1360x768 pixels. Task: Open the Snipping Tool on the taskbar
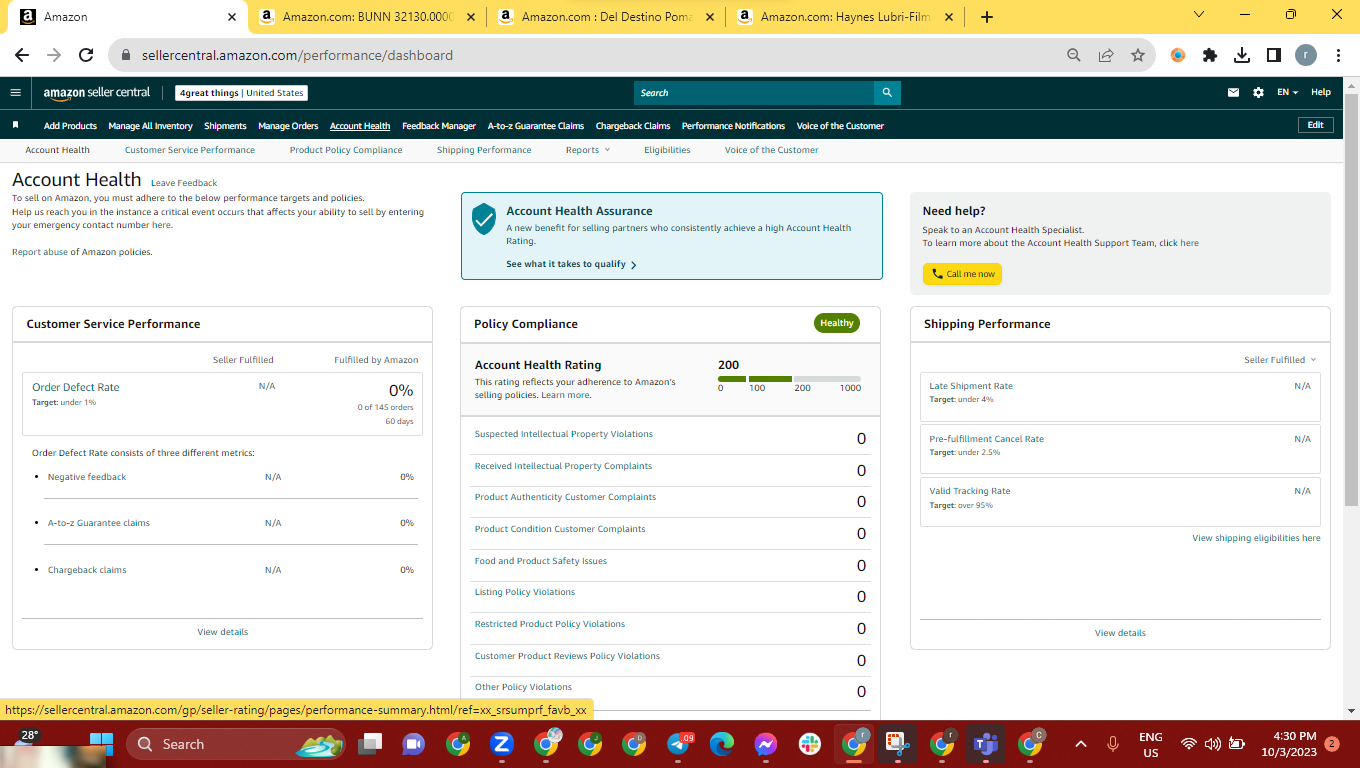point(898,744)
